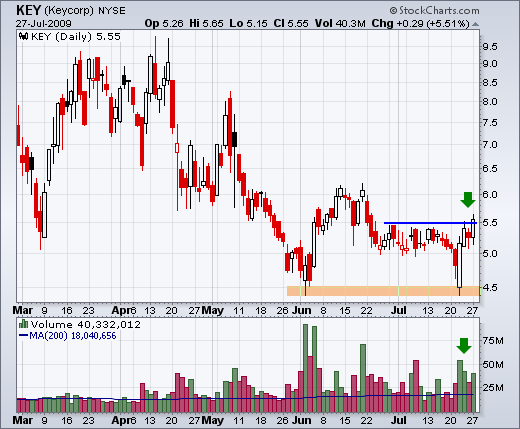The height and width of the screenshot is (429, 520).
Task: Click the 50M volume axis label
Action: [x=493, y=365]
